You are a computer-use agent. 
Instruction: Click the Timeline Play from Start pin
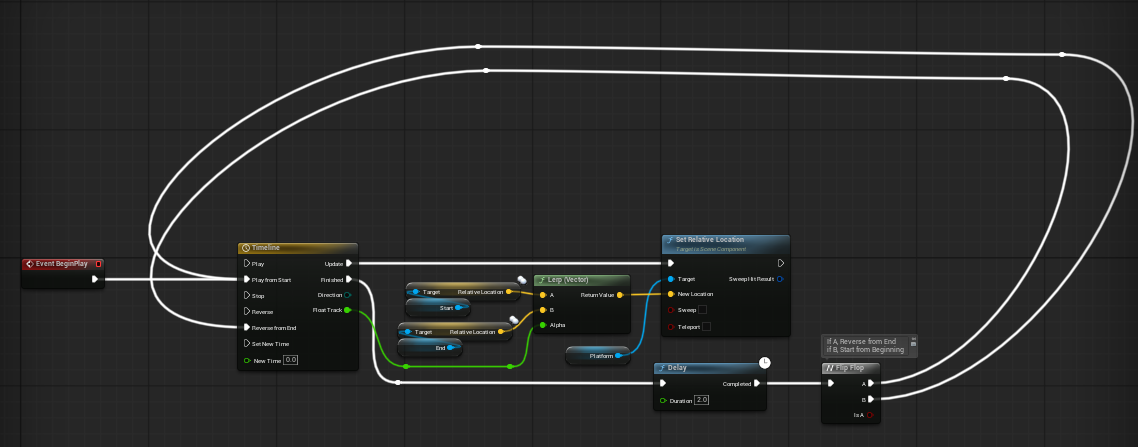pos(247,279)
